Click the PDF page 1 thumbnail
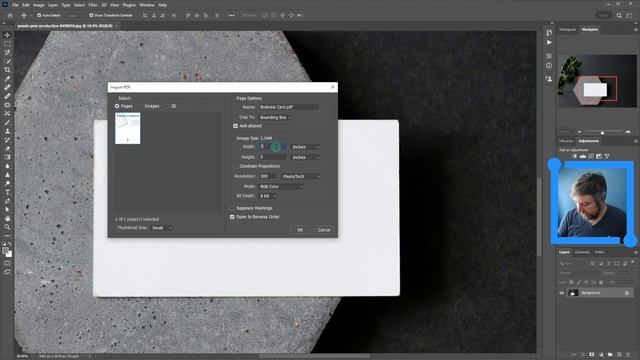Image resolution: width=640 pixels, height=360 pixels. tap(127, 128)
